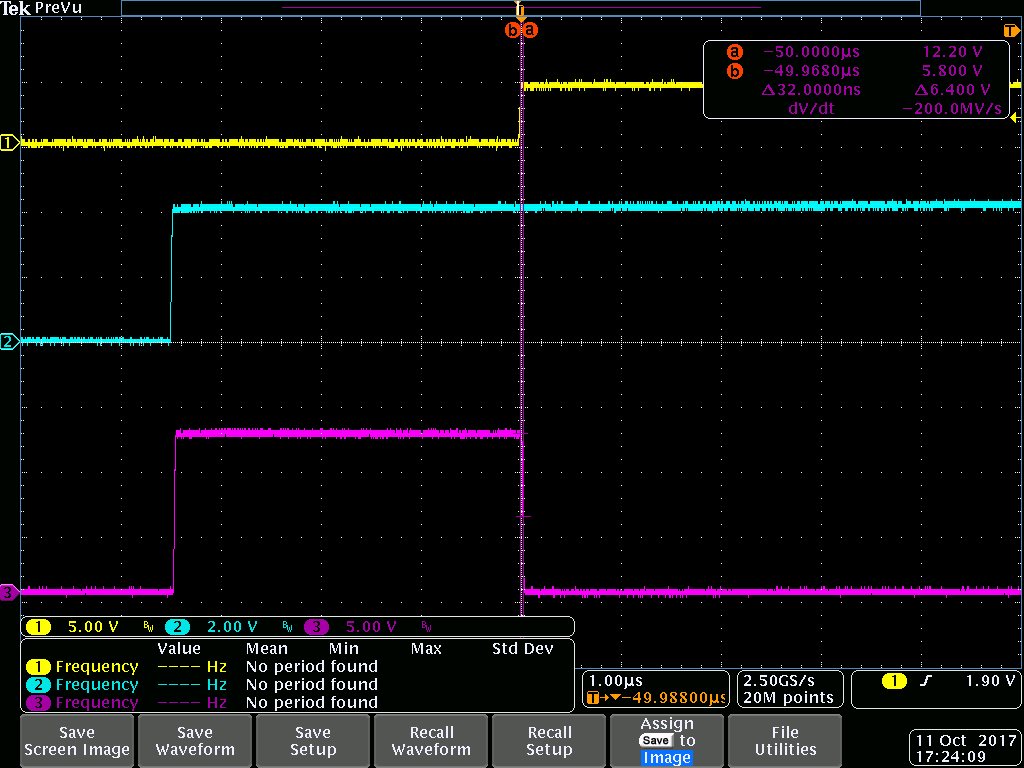Open the File Utilities menu

(785, 740)
